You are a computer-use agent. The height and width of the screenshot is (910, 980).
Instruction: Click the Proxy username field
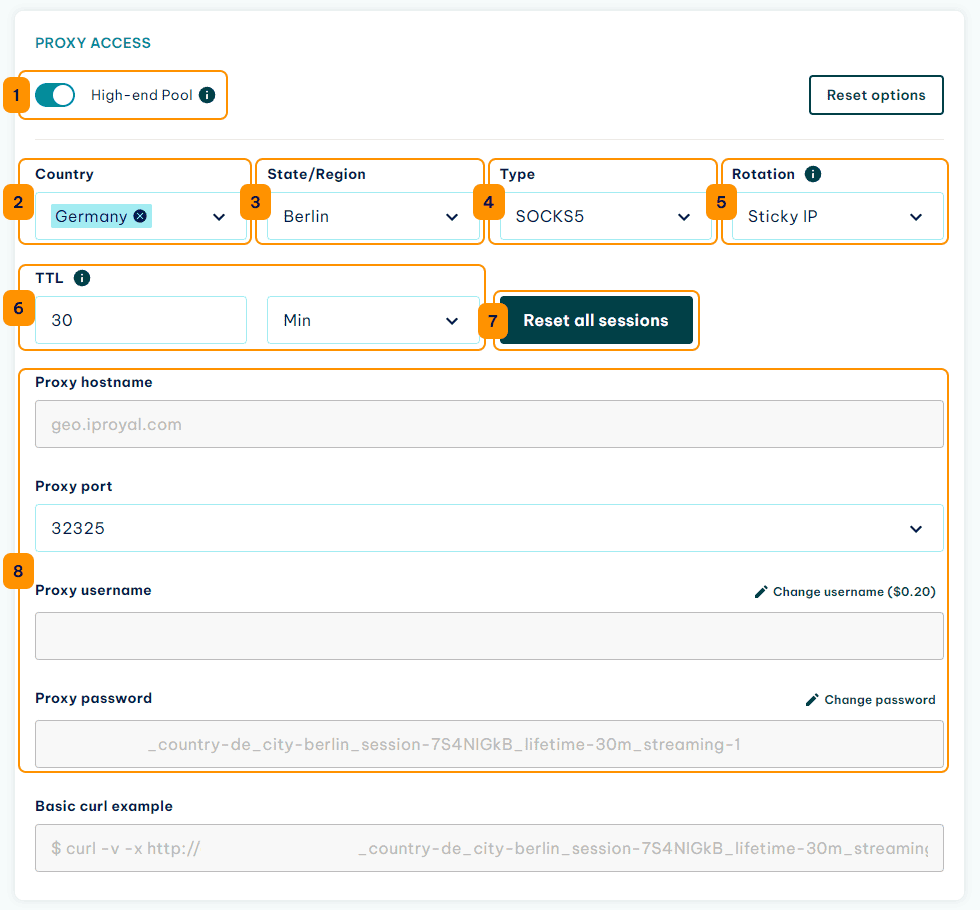coord(489,636)
